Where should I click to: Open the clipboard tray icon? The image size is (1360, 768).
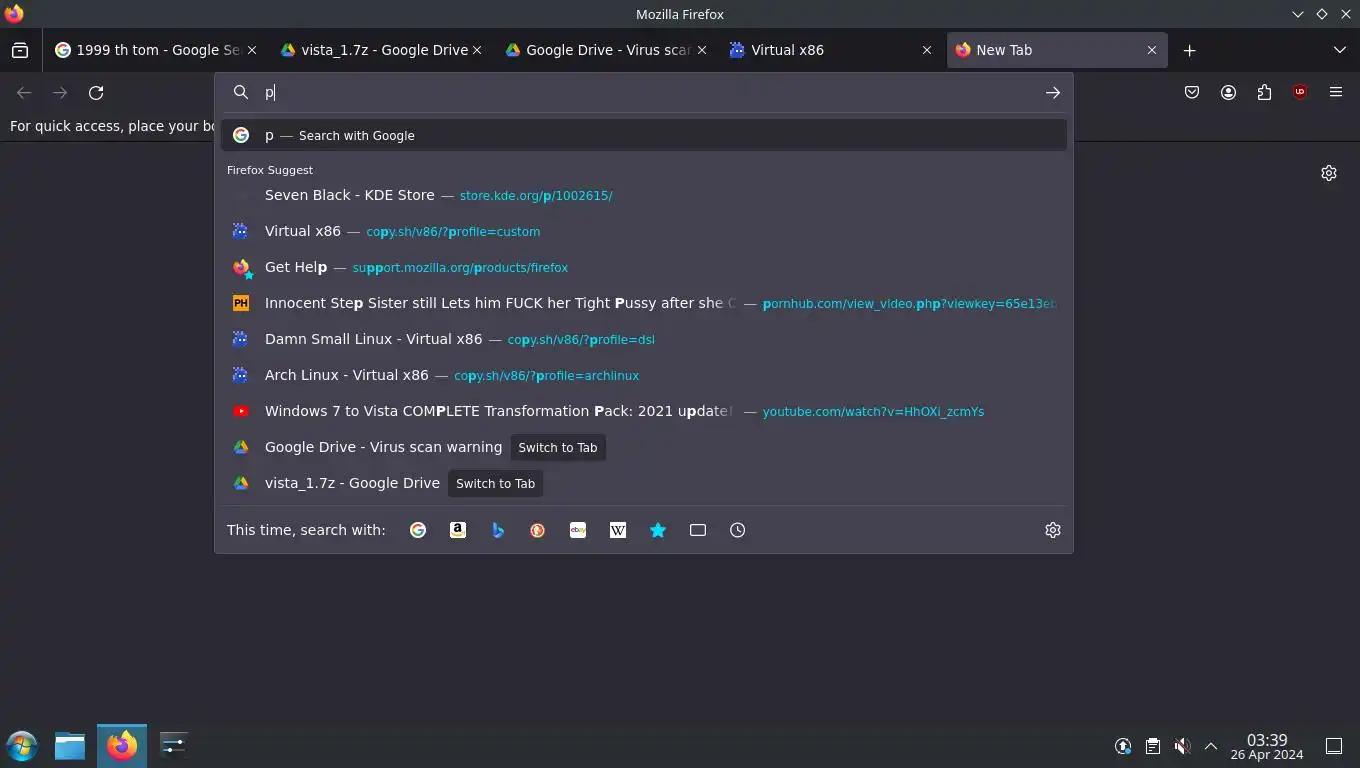[1152, 746]
